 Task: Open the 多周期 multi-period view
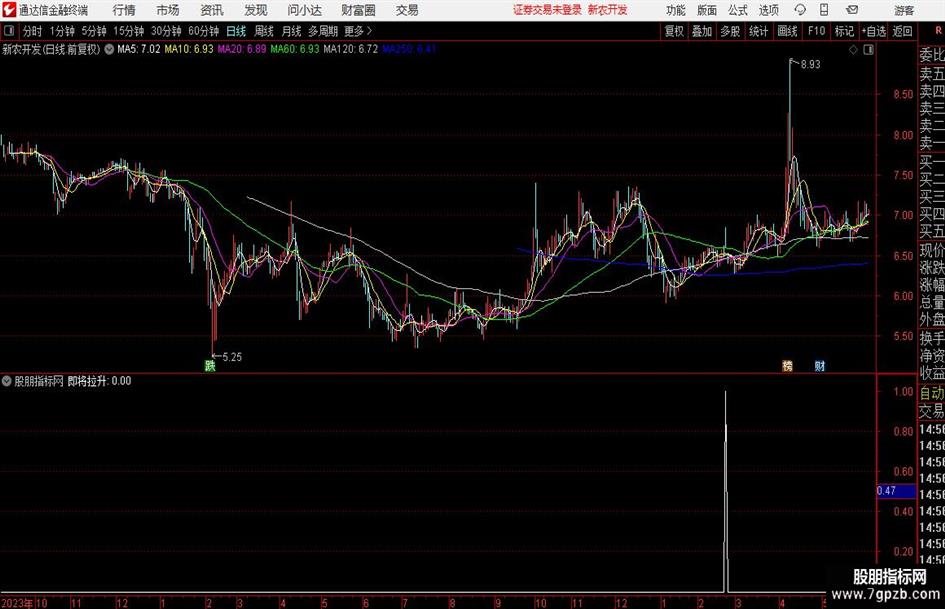coord(323,31)
